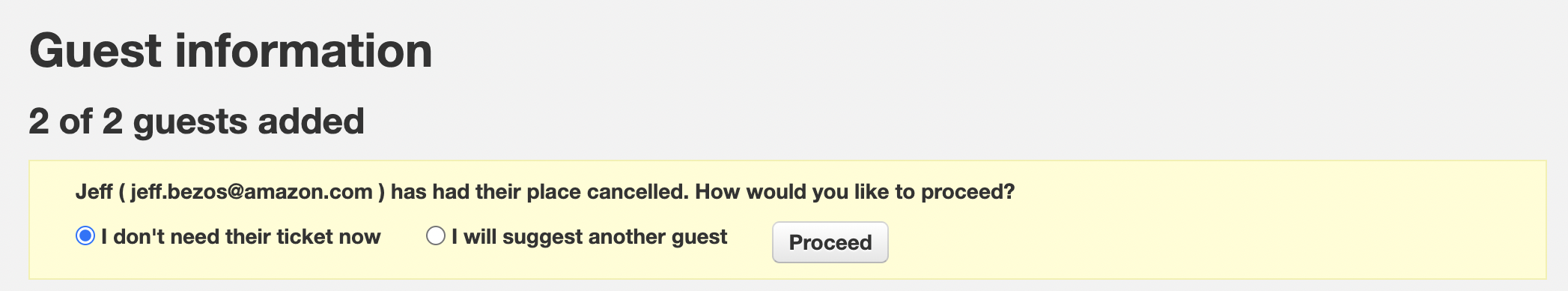Viewport: 1568px width, 291px height.
Task: Click the name Jeff in the notice
Action: tap(94, 192)
